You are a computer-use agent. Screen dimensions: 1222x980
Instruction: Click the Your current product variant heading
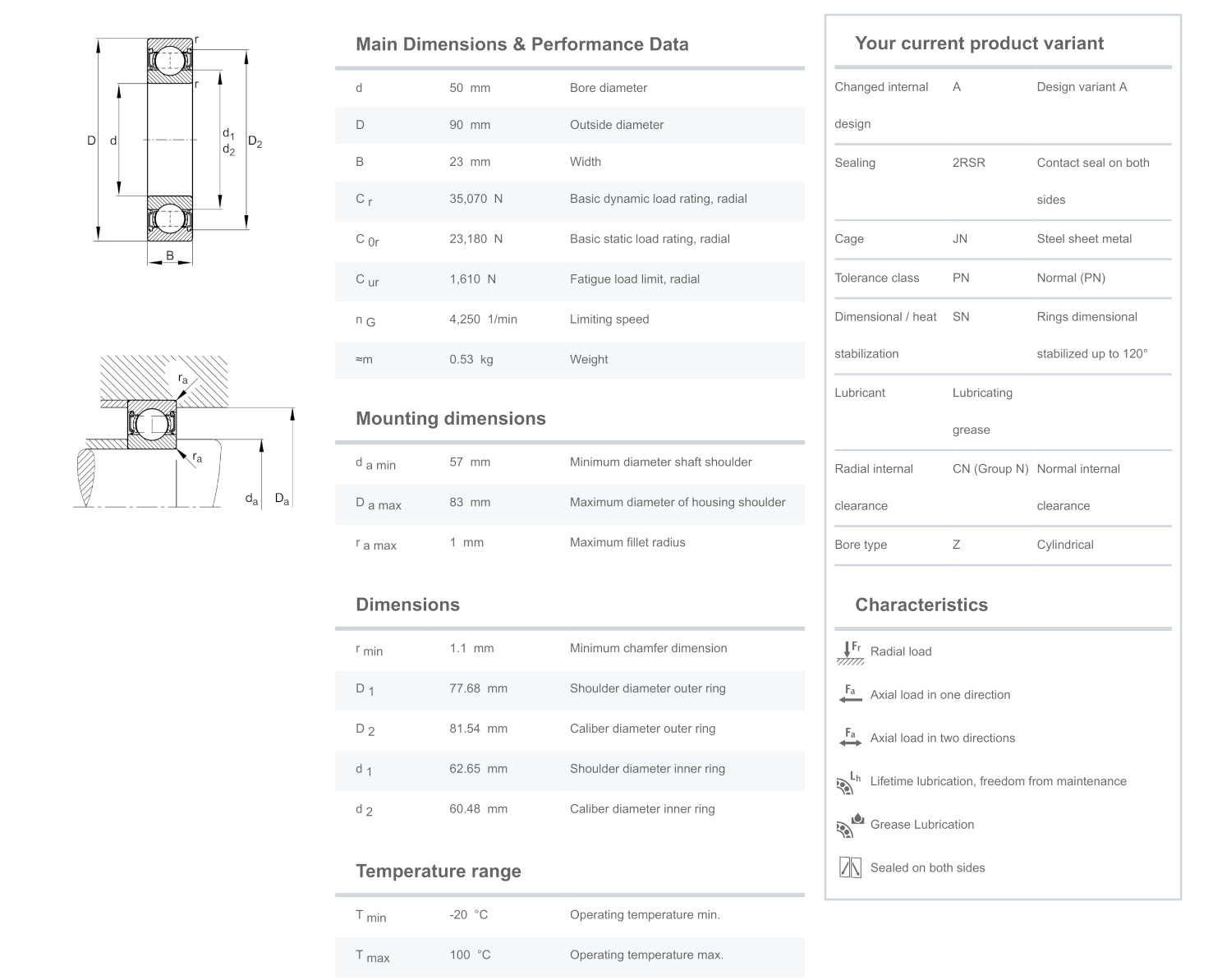click(979, 44)
